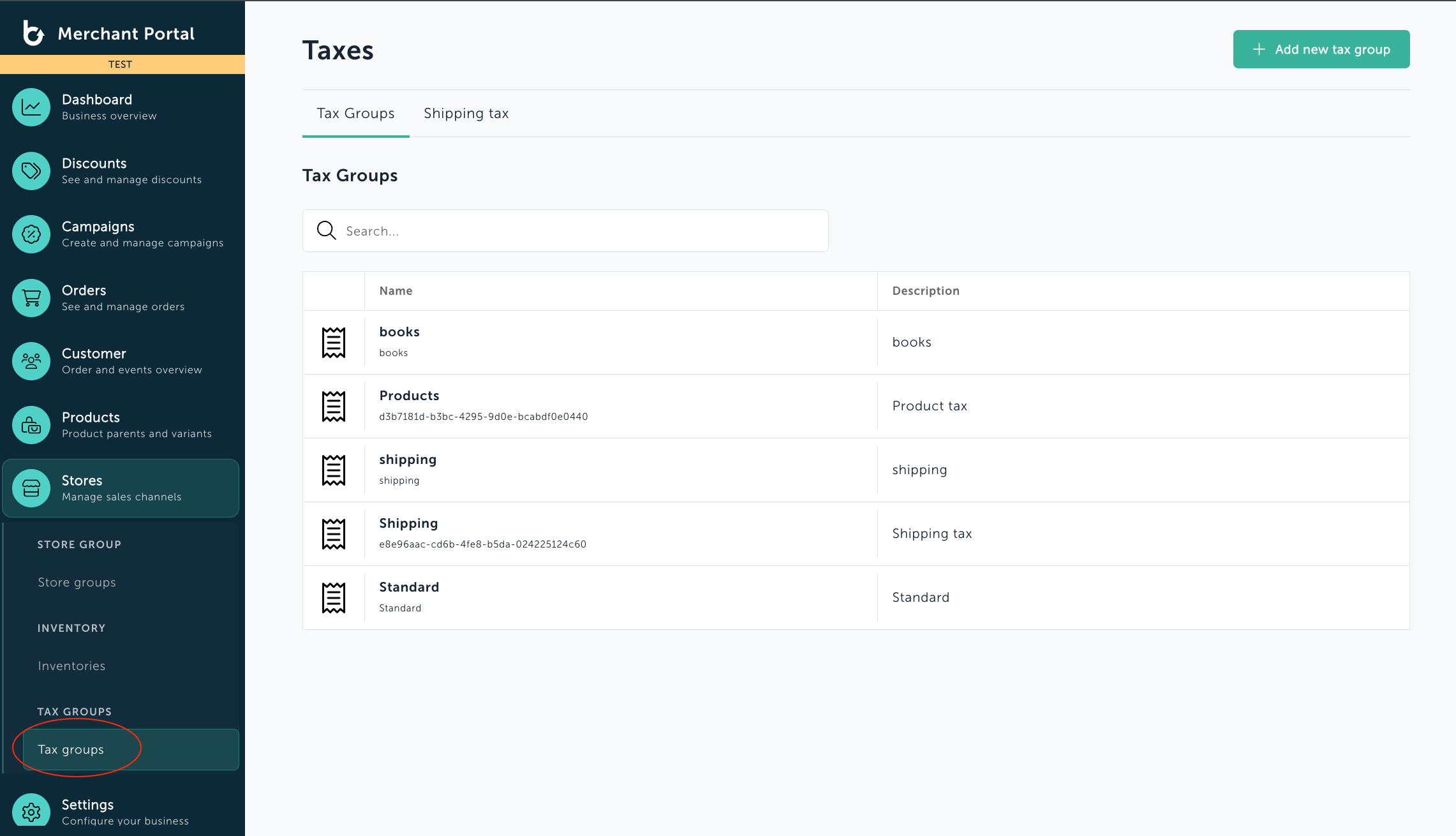This screenshot has width=1456, height=836.
Task: Click the Discounts tag icon
Action: [31, 171]
